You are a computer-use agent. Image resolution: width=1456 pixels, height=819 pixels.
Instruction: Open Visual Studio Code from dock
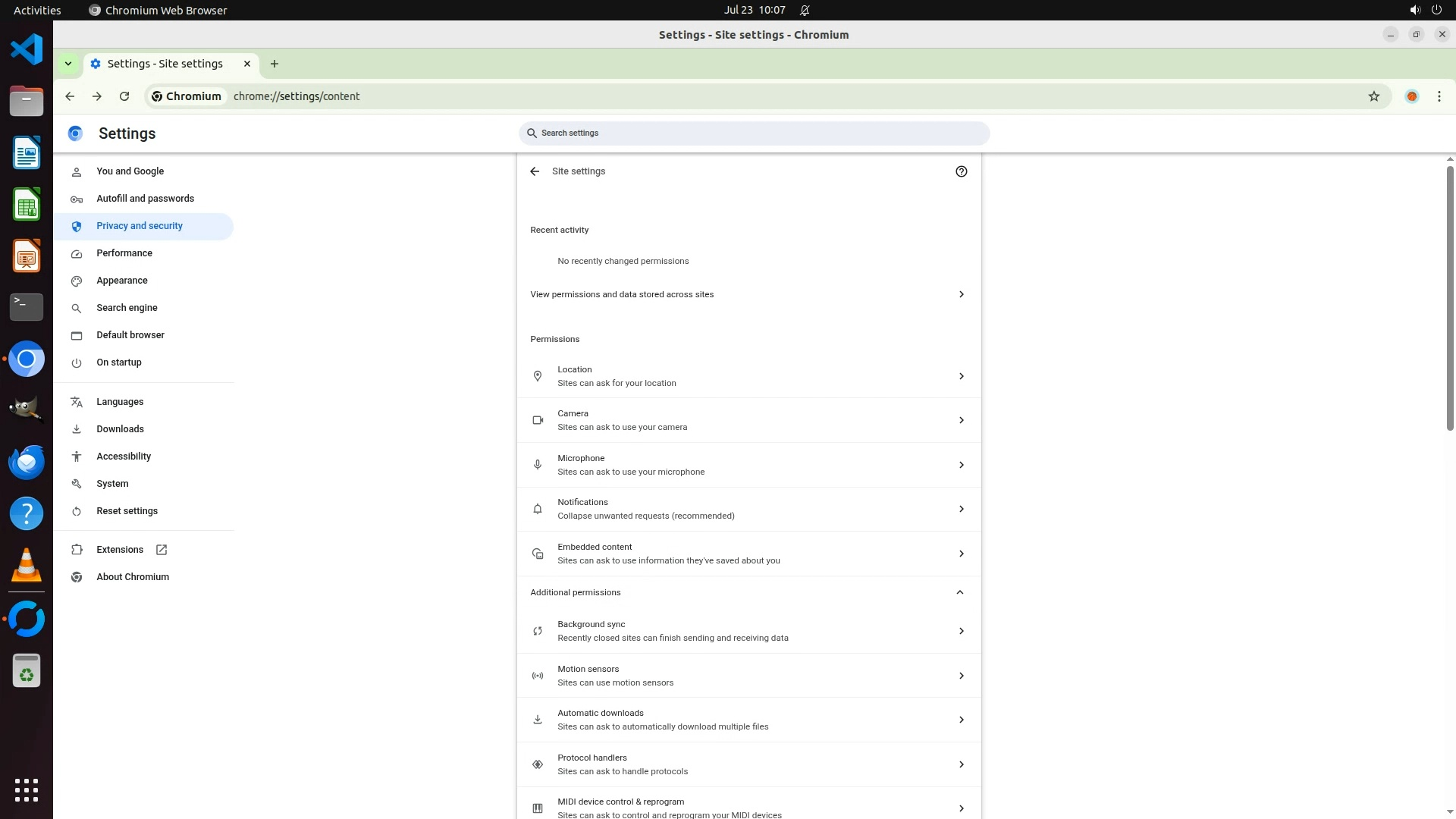[x=27, y=50]
